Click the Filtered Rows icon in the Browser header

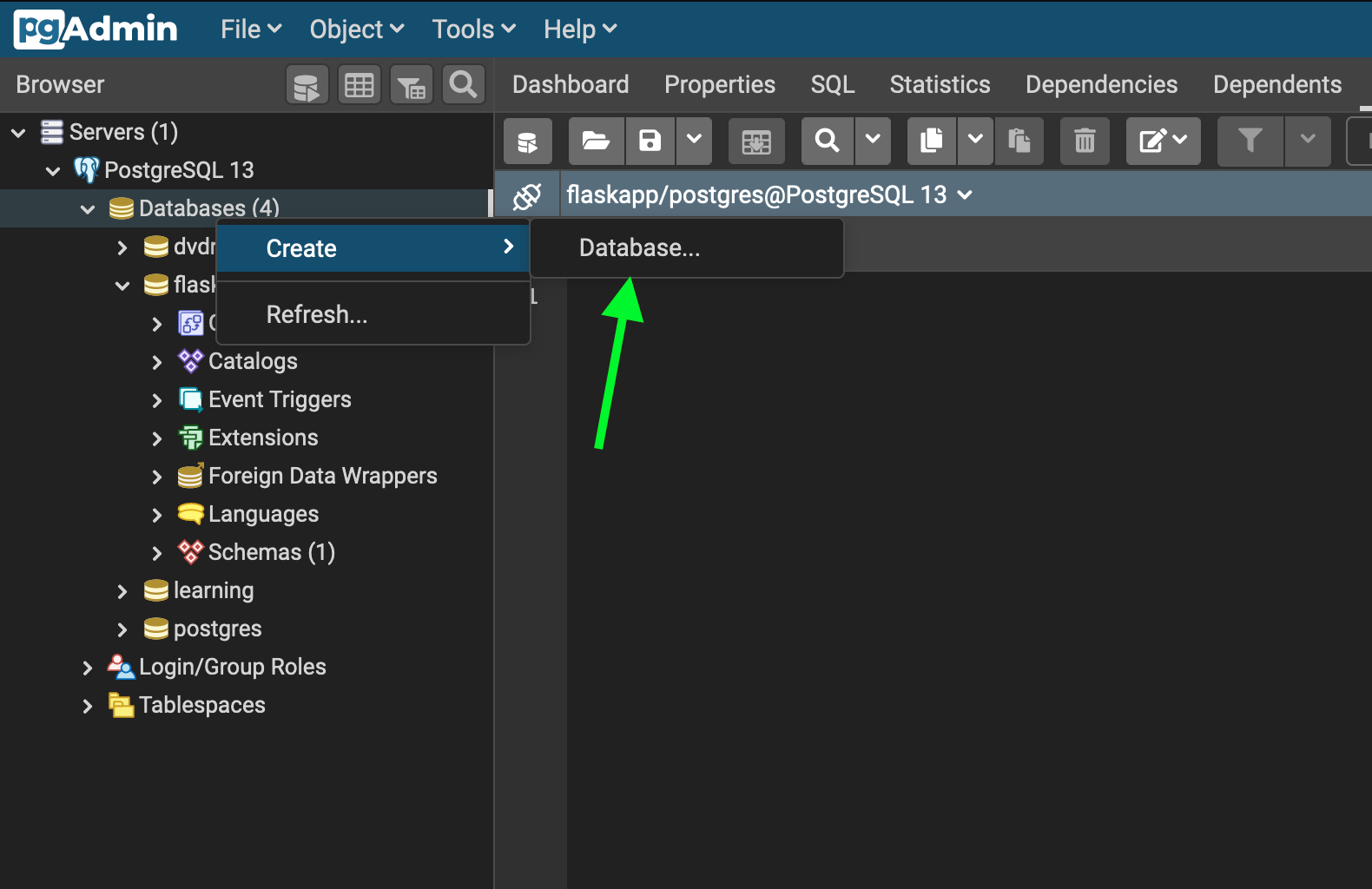(x=412, y=85)
